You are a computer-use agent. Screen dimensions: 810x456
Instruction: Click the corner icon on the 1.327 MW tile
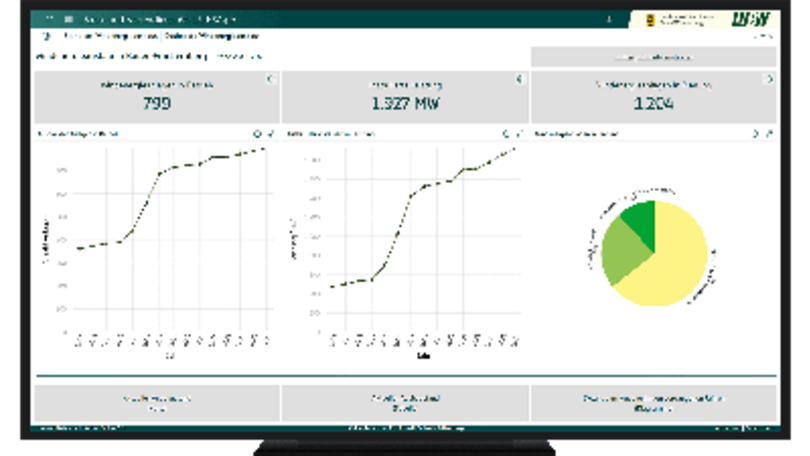(x=518, y=79)
